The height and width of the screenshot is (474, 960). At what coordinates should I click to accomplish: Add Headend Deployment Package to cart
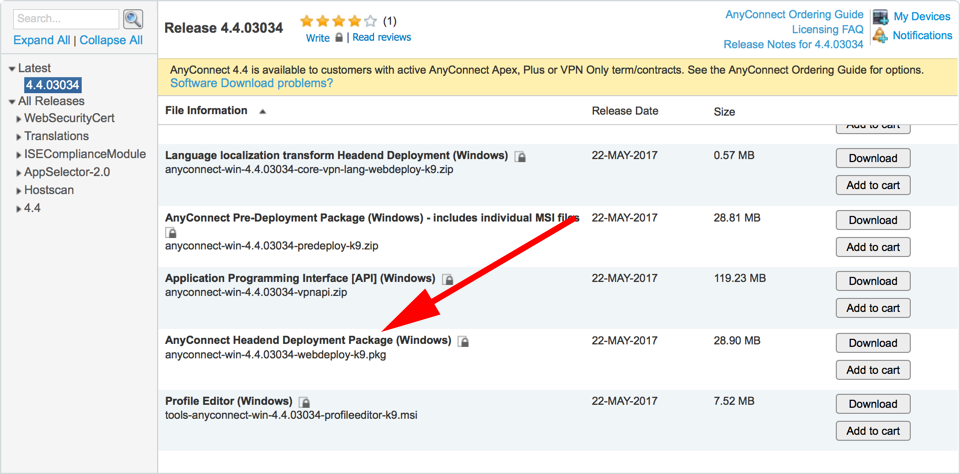point(873,370)
